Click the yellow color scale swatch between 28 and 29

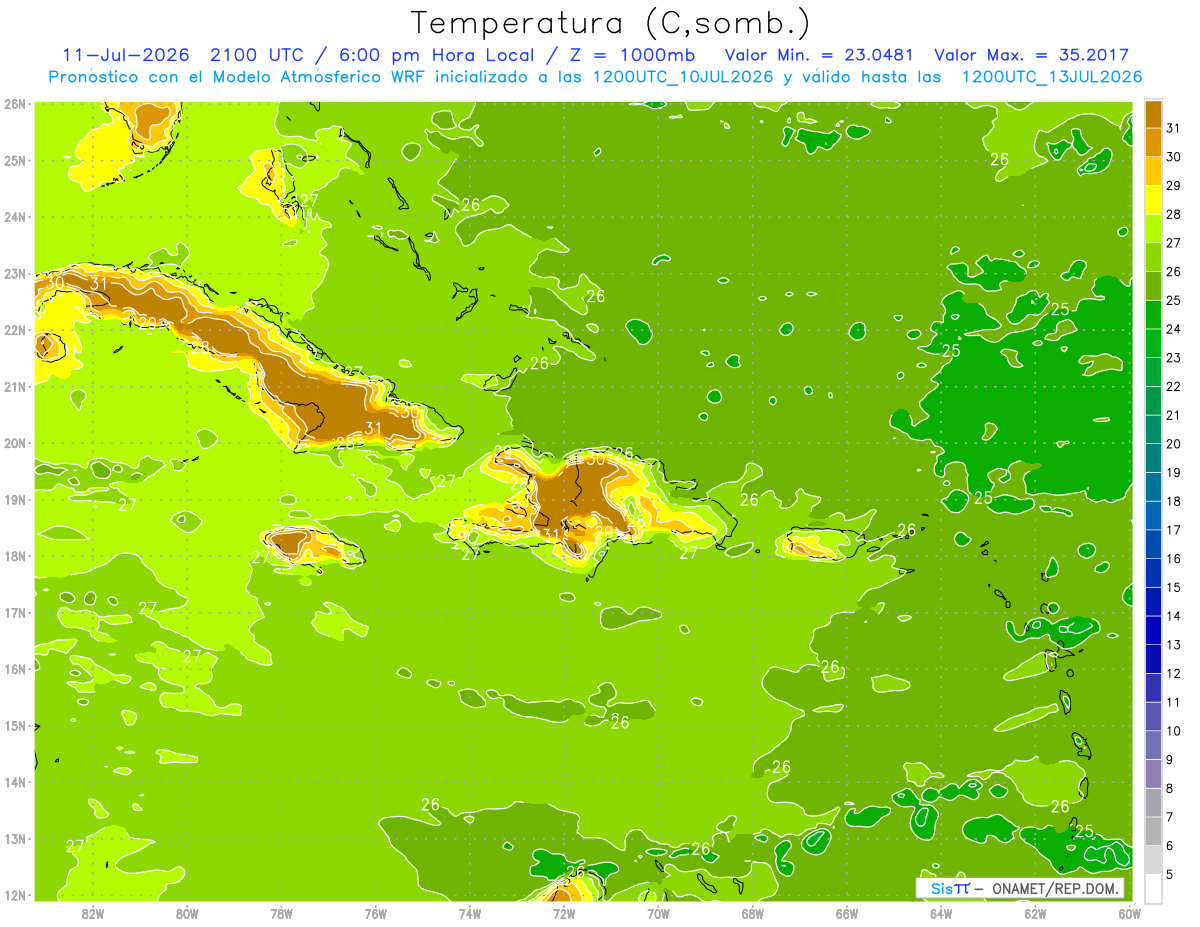tap(1153, 200)
